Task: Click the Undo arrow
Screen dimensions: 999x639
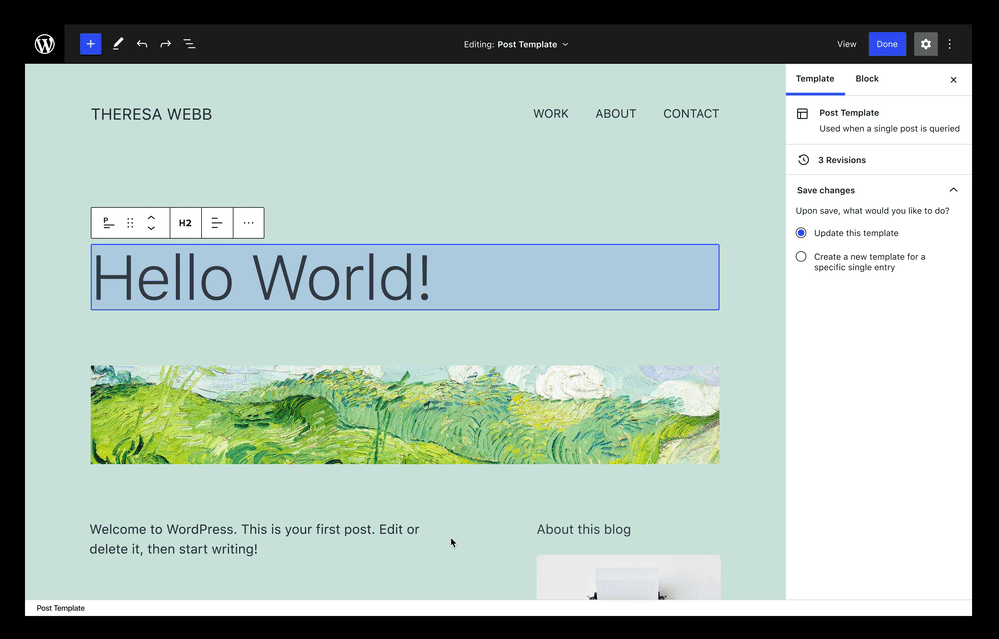Action: (142, 44)
